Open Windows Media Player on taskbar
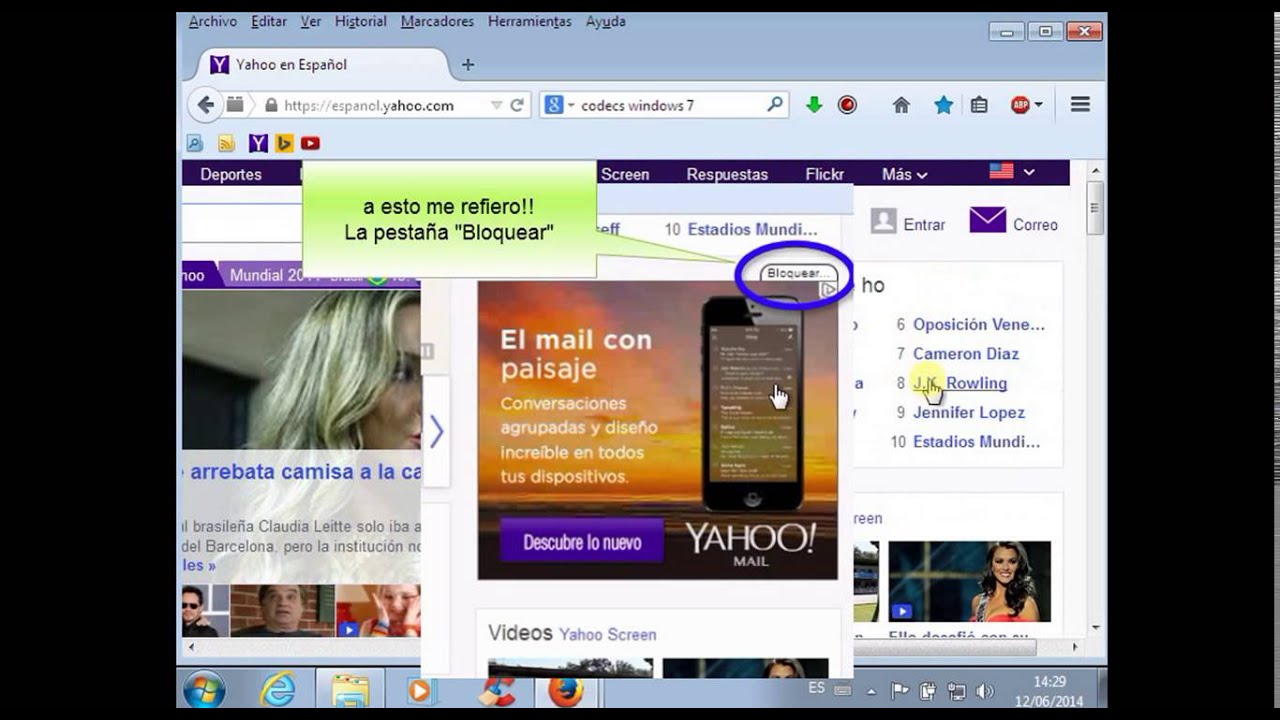Viewport: 1280px width, 720px height. tap(420, 690)
